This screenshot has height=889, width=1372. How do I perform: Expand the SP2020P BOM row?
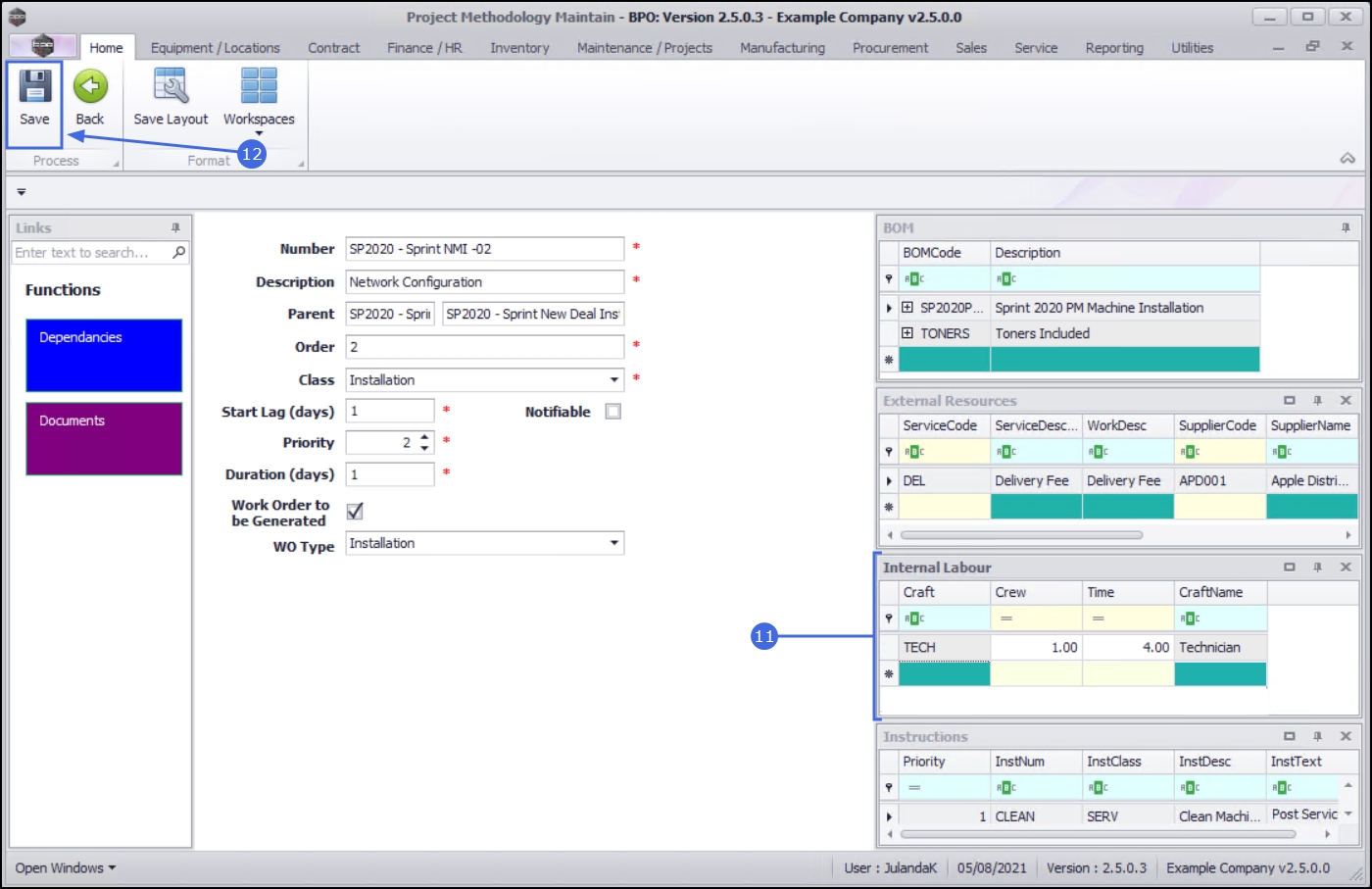click(907, 308)
